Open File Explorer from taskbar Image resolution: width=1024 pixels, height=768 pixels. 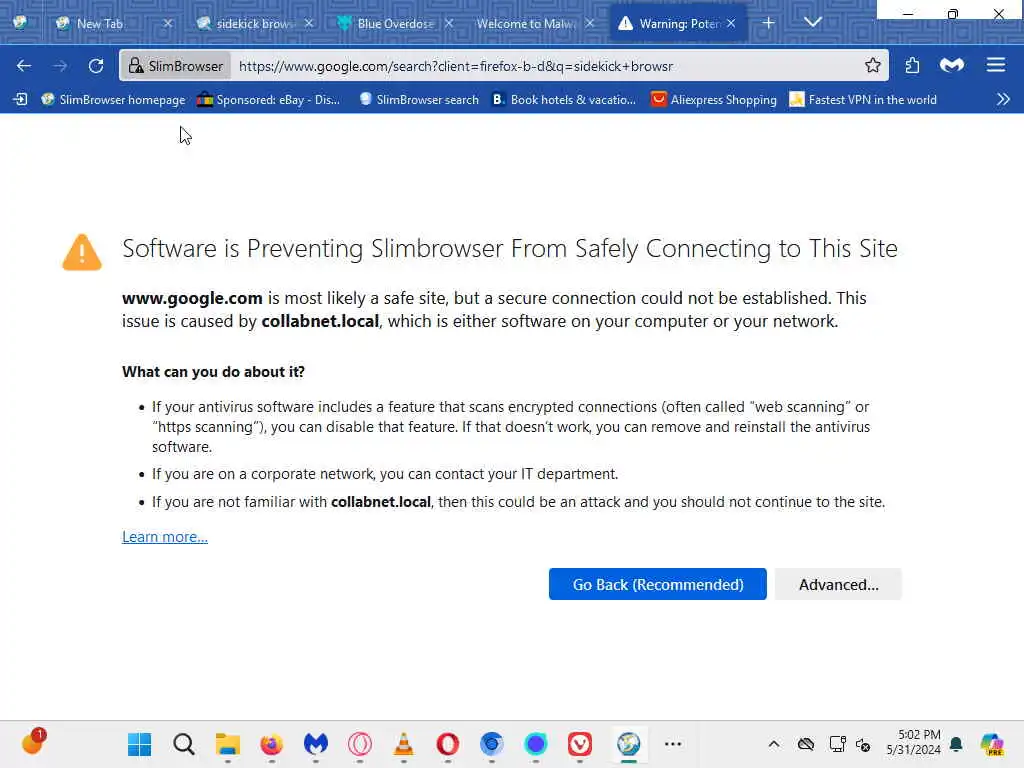point(227,744)
